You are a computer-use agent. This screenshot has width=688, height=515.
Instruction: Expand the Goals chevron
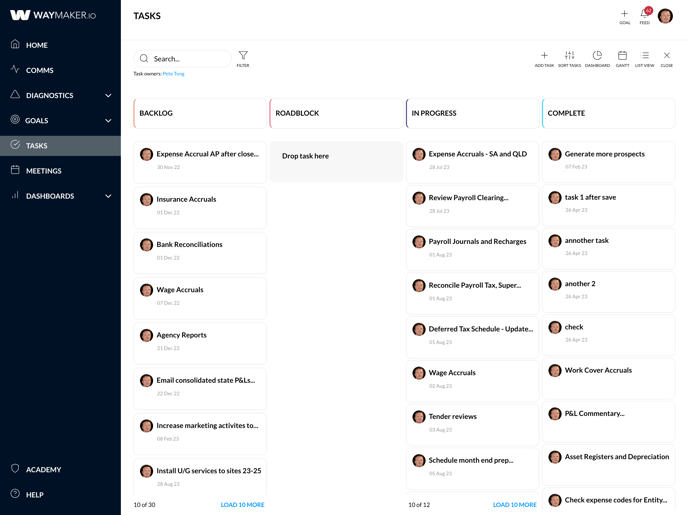pyautogui.click(x=108, y=121)
